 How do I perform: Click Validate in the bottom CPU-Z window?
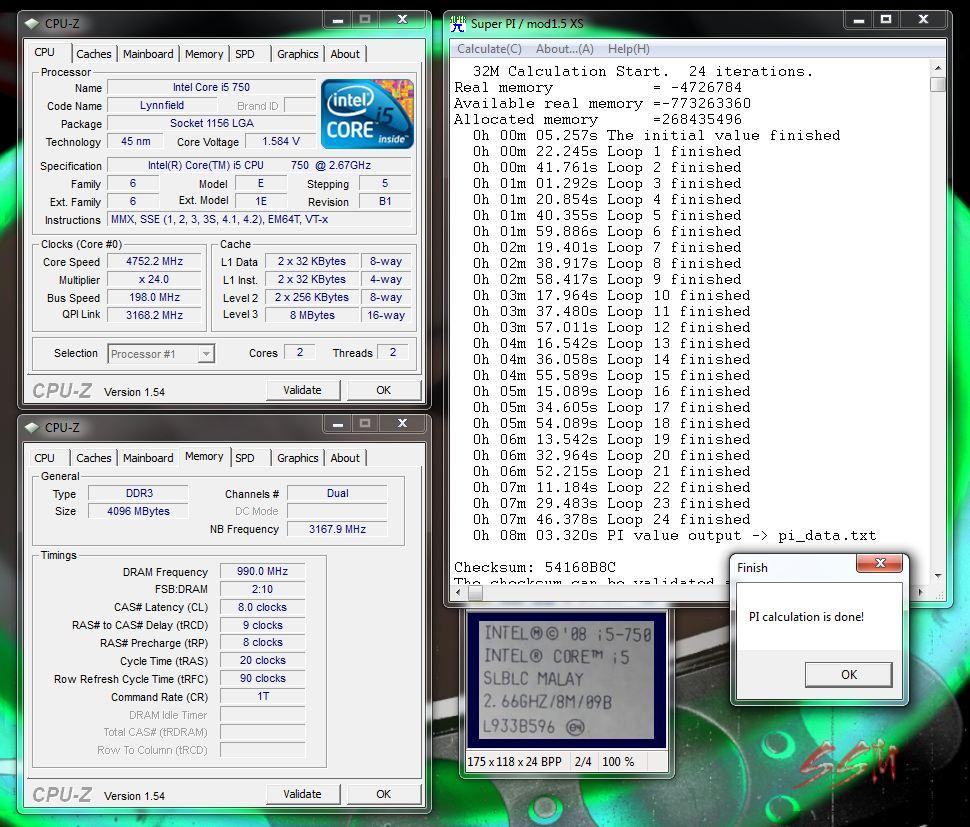(x=303, y=794)
